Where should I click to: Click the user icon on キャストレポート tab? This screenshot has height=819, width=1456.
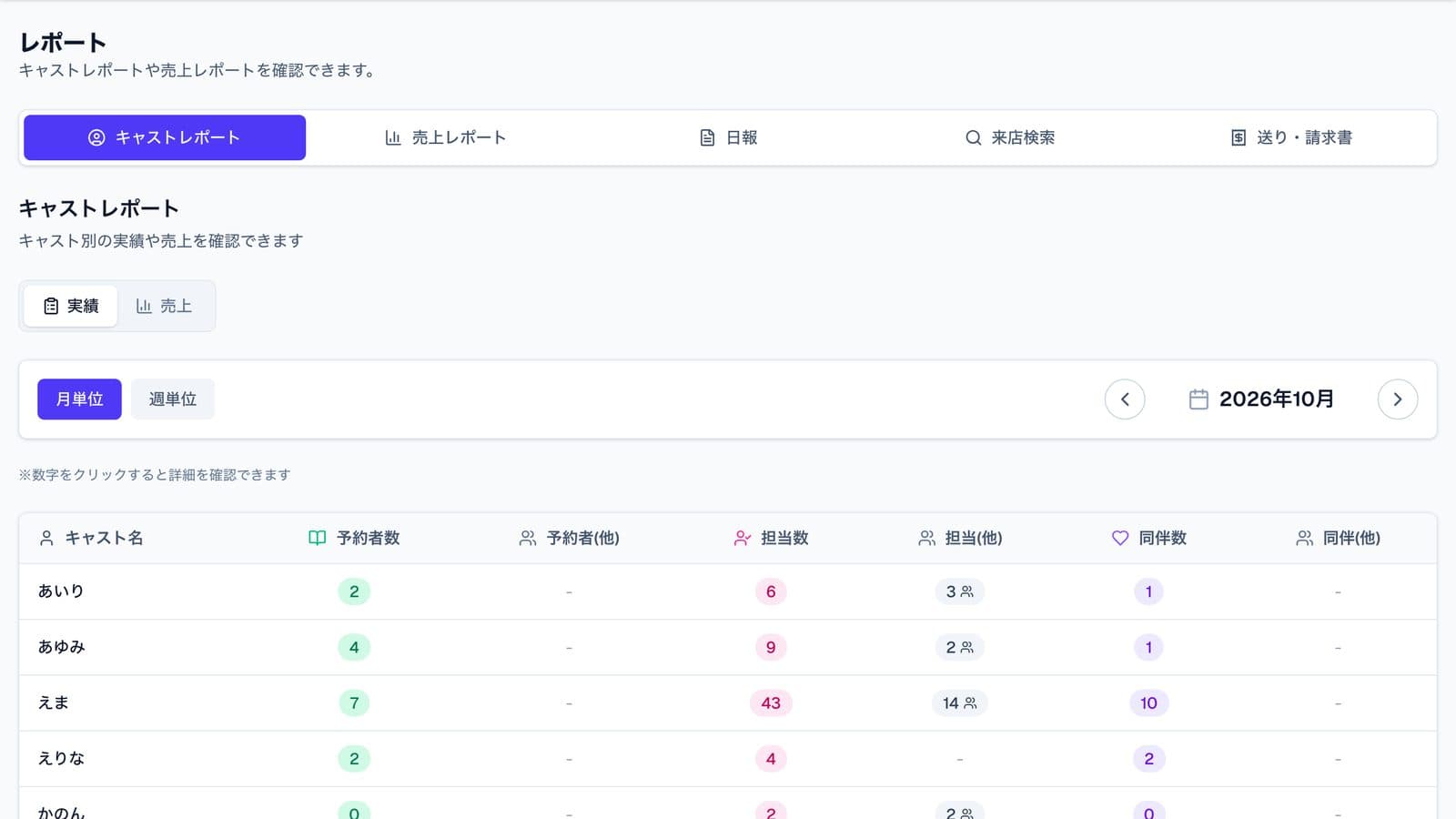click(96, 137)
